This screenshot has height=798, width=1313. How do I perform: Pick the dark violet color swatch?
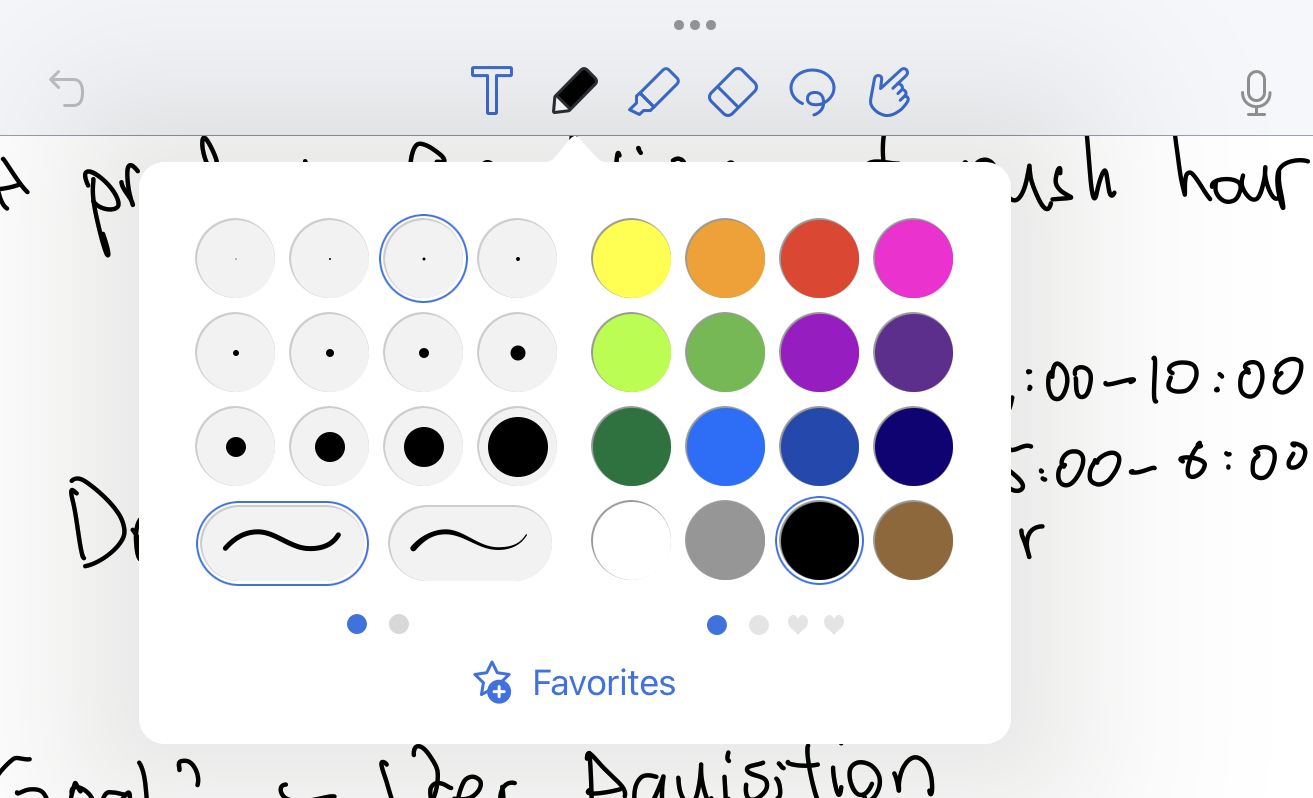(913, 353)
